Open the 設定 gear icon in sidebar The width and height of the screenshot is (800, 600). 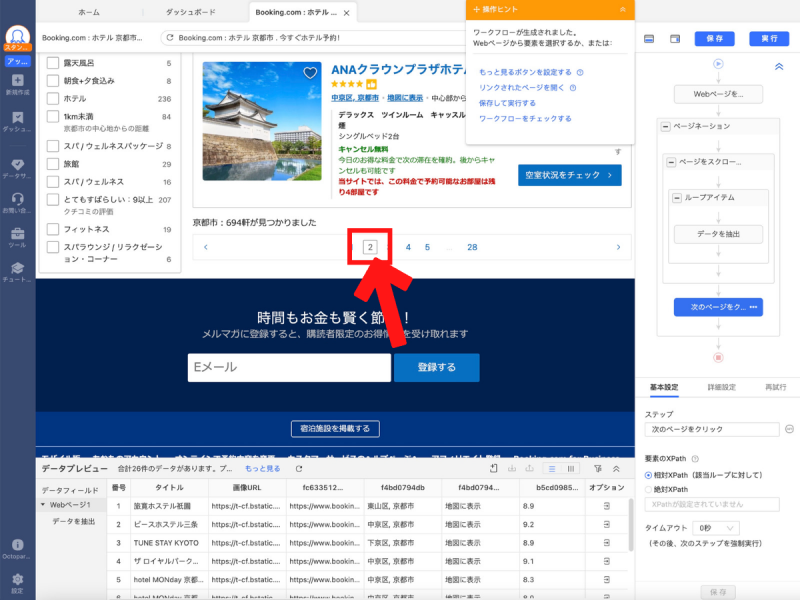[17, 579]
